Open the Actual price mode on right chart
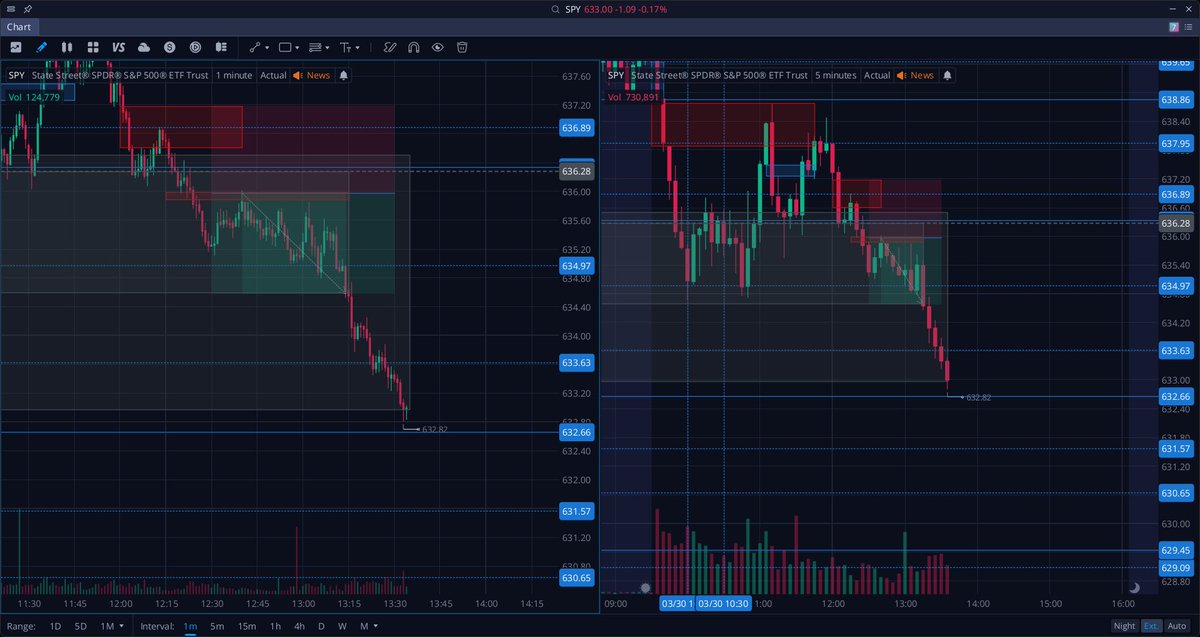1200x637 pixels. tap(877, 75)
